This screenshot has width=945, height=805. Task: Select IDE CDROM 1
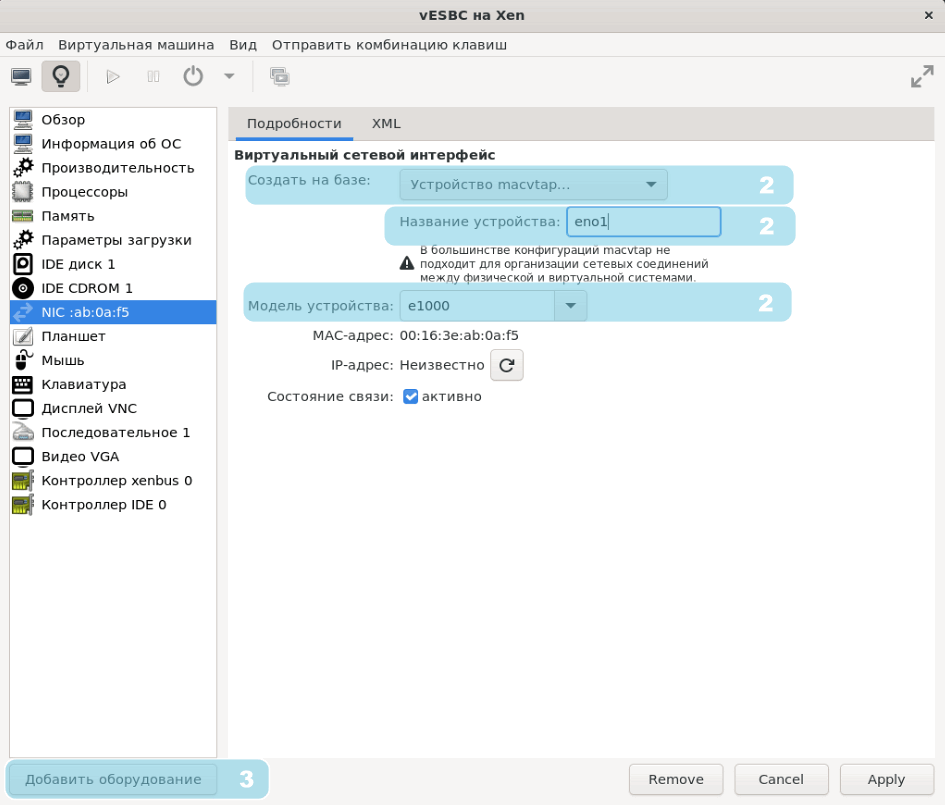coord(113,288)
